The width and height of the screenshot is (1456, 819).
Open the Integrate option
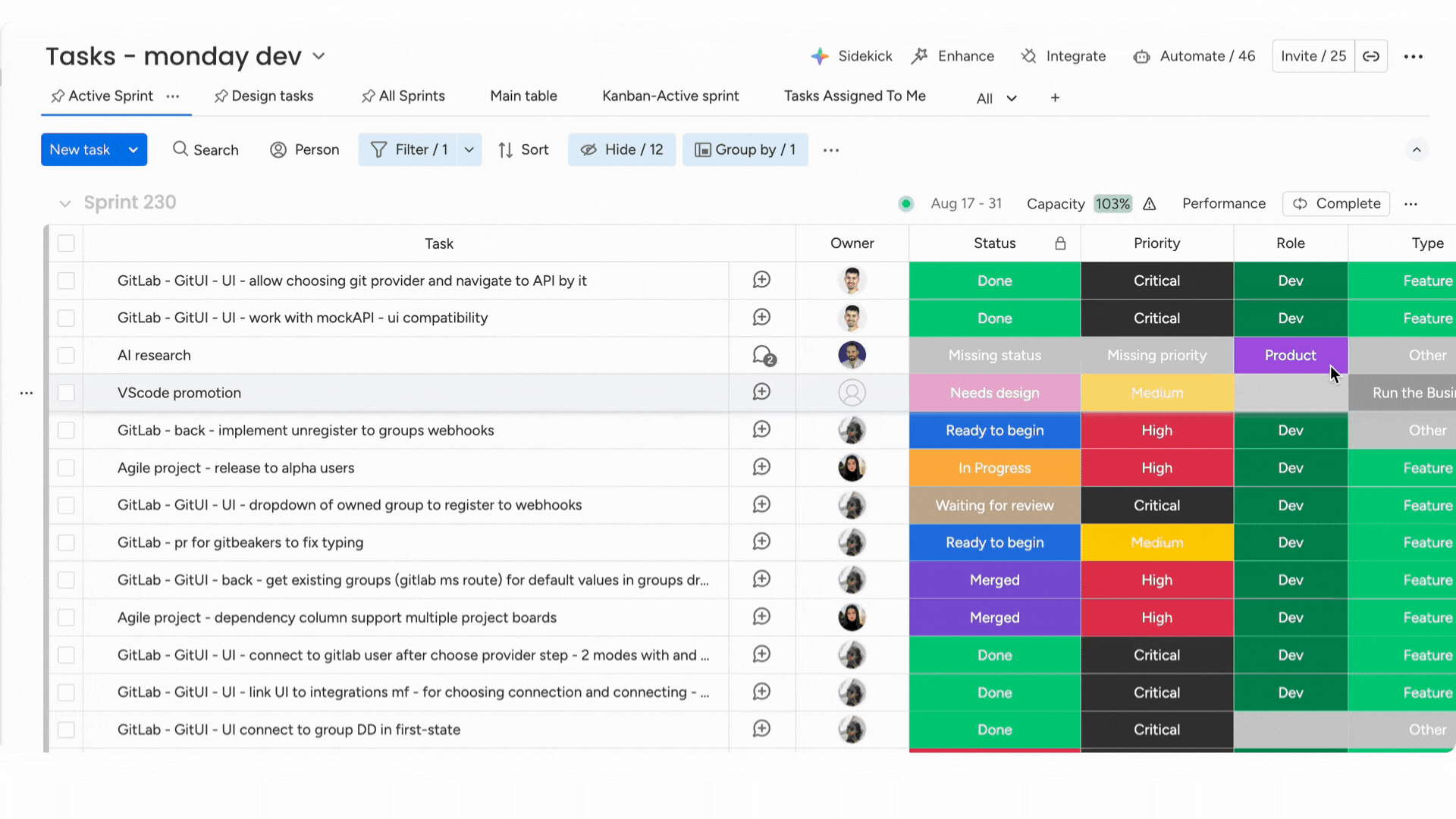pyautogui.click(x=1063, y=56)
